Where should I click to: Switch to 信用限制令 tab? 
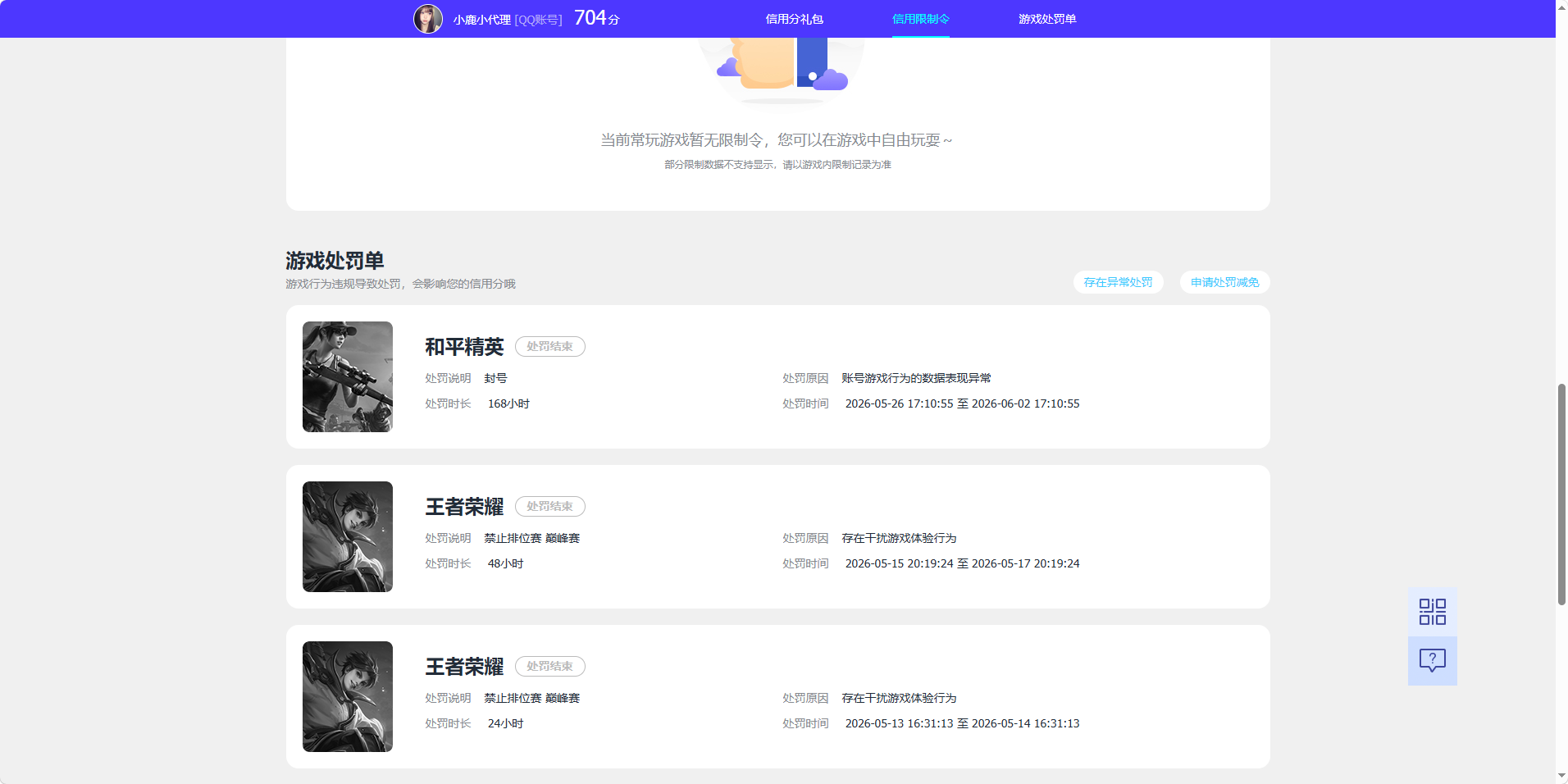[920, 19]
